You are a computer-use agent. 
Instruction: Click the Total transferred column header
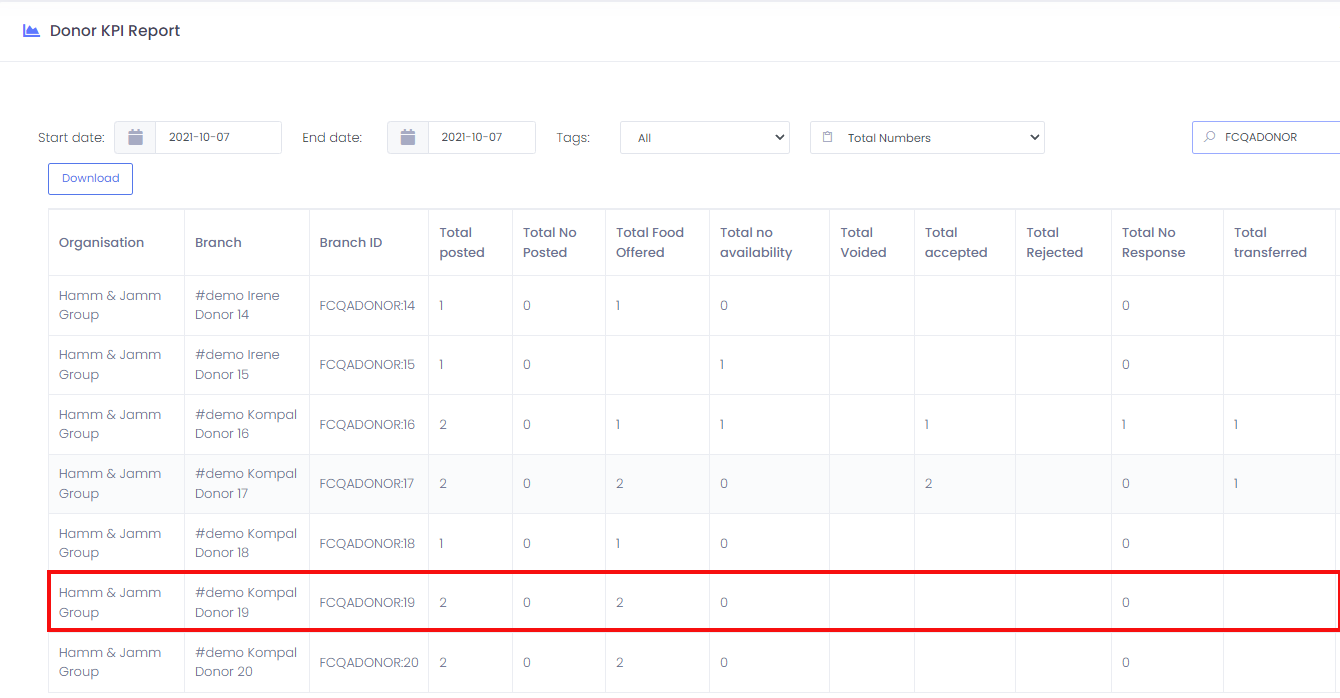click(x=1269, y=242)
